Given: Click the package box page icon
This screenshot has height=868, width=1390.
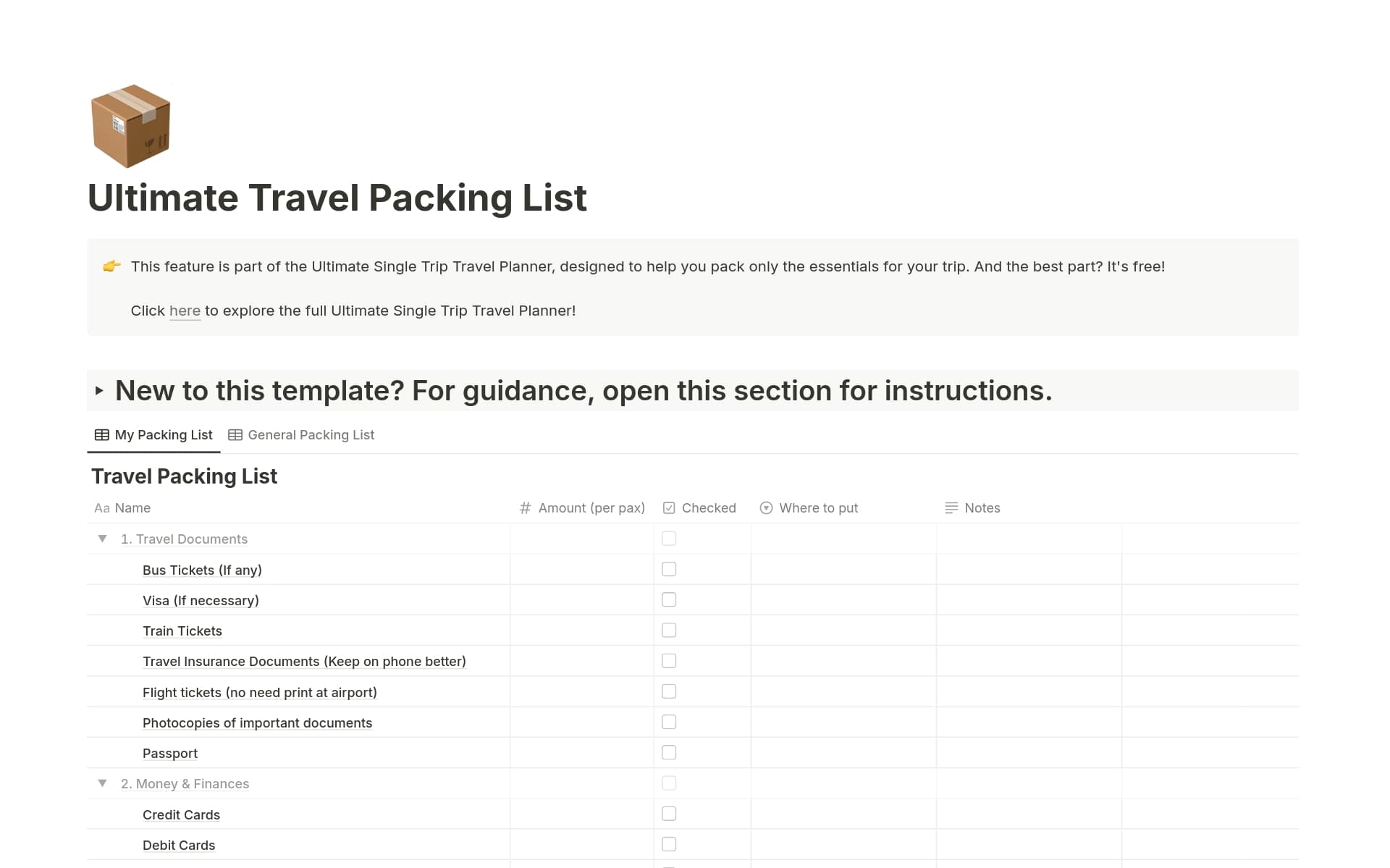Looking at the screenshot, I should [x=130, y=125].
